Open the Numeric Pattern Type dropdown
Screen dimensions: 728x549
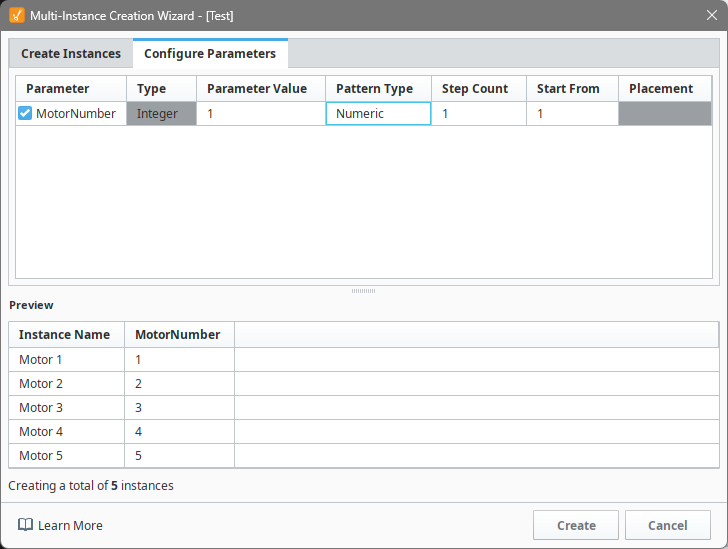click(x=378, y=114)
